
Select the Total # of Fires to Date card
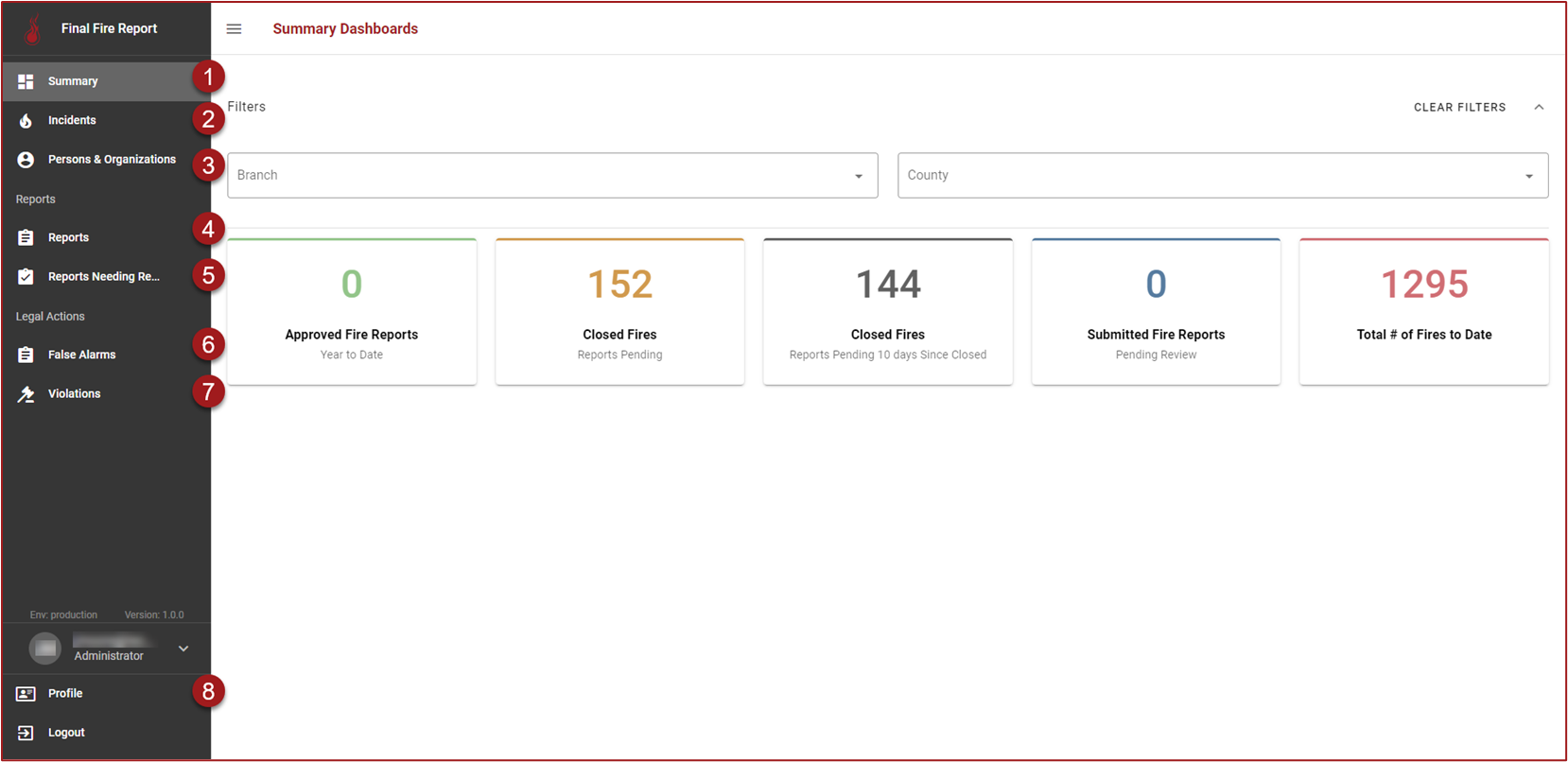coord(1423,312)
